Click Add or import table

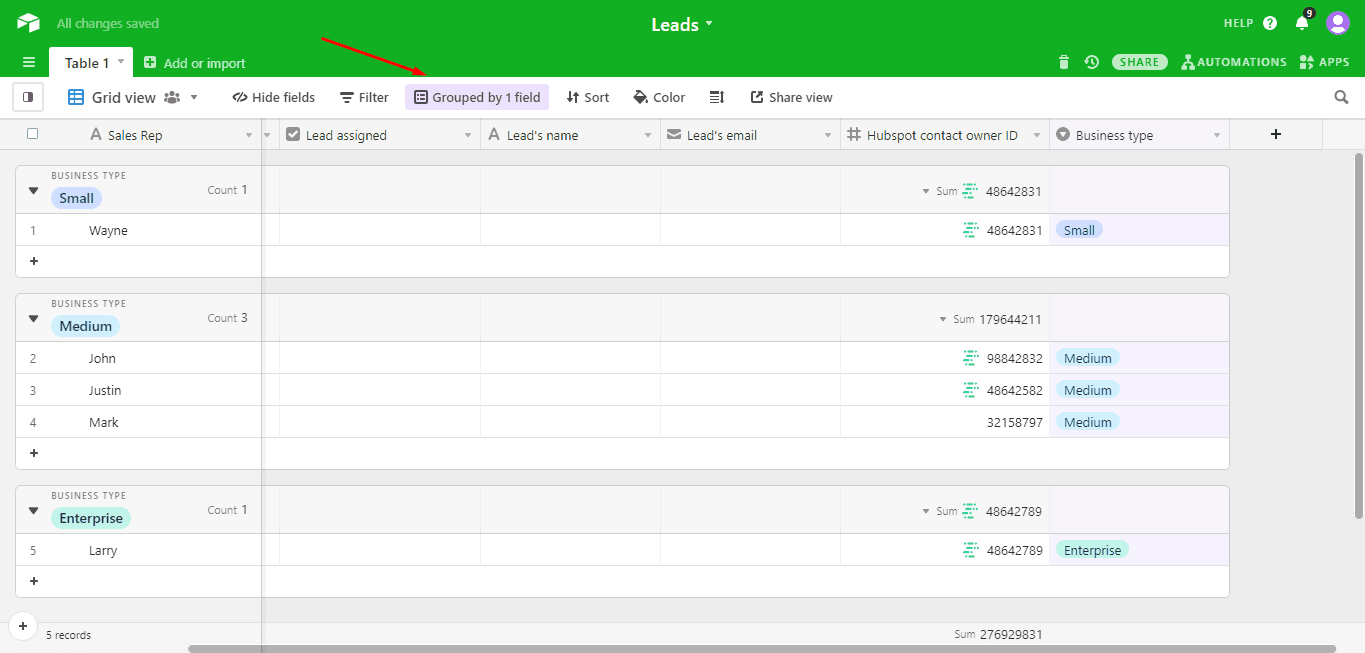click(x=195, y=63)
